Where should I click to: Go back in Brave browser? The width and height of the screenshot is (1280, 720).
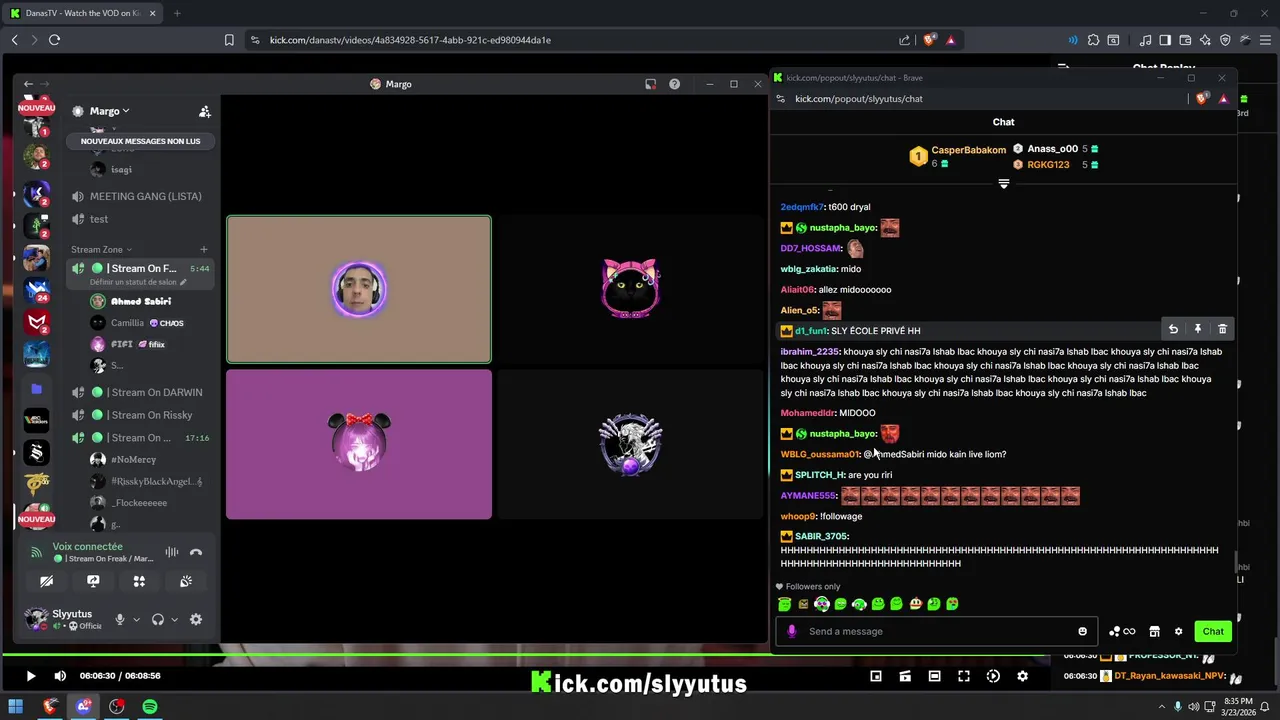14,40
